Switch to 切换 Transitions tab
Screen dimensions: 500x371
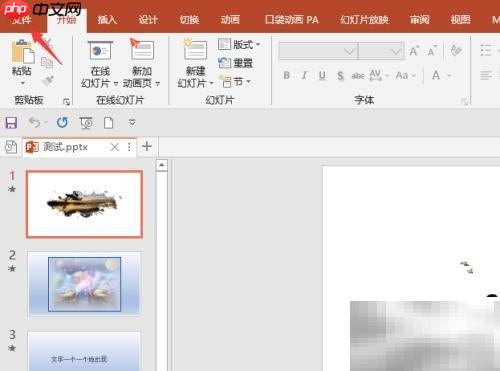tap(189, 20)
